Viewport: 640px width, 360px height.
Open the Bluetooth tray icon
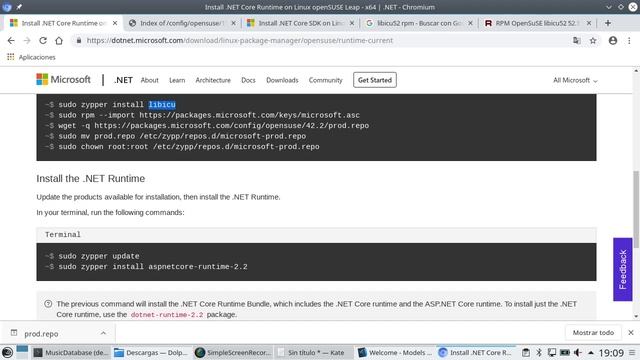point(539,353)
